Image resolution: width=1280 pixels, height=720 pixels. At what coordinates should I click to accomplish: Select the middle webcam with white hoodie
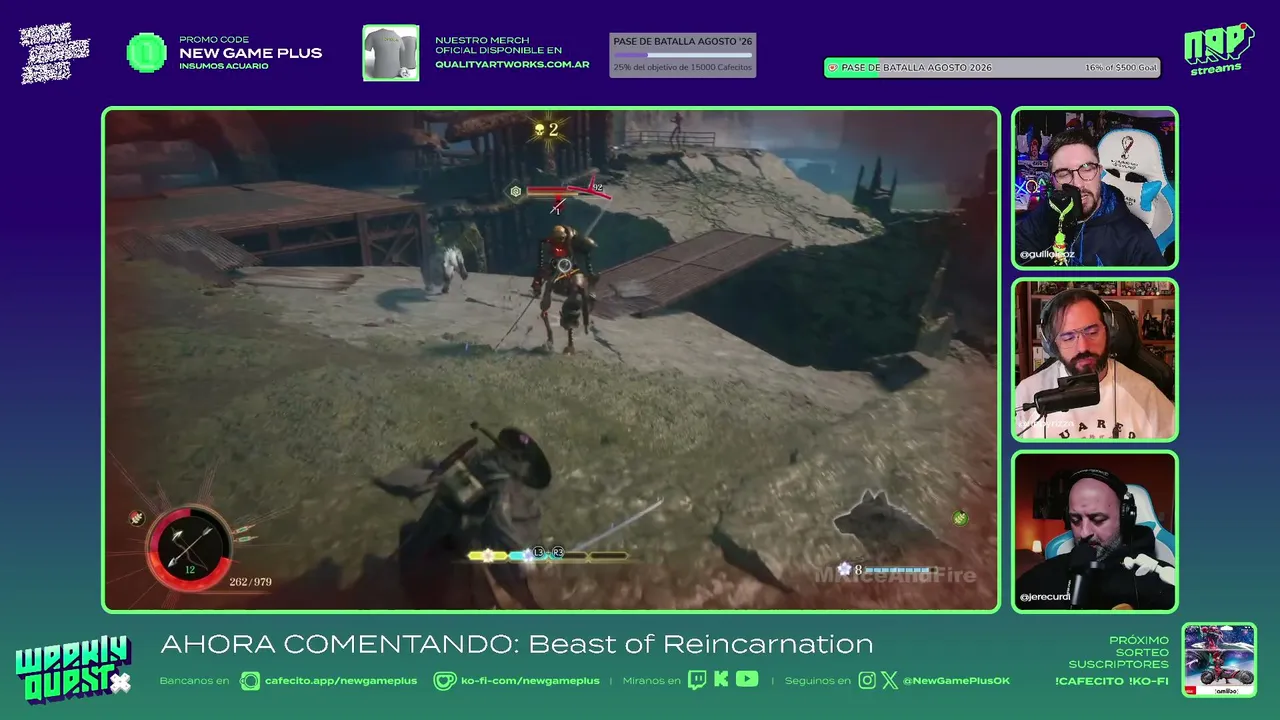coord(1095,360)
